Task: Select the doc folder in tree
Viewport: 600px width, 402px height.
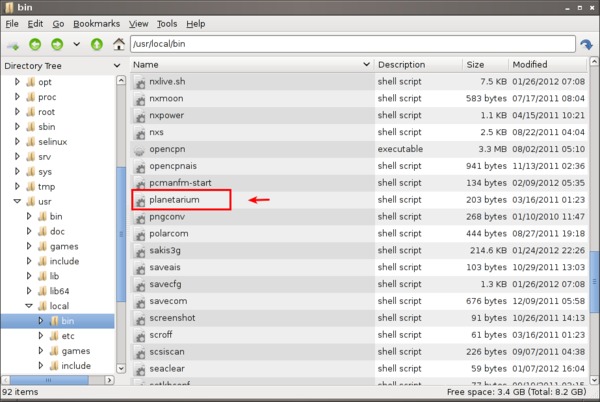Action: click(57, 231)
